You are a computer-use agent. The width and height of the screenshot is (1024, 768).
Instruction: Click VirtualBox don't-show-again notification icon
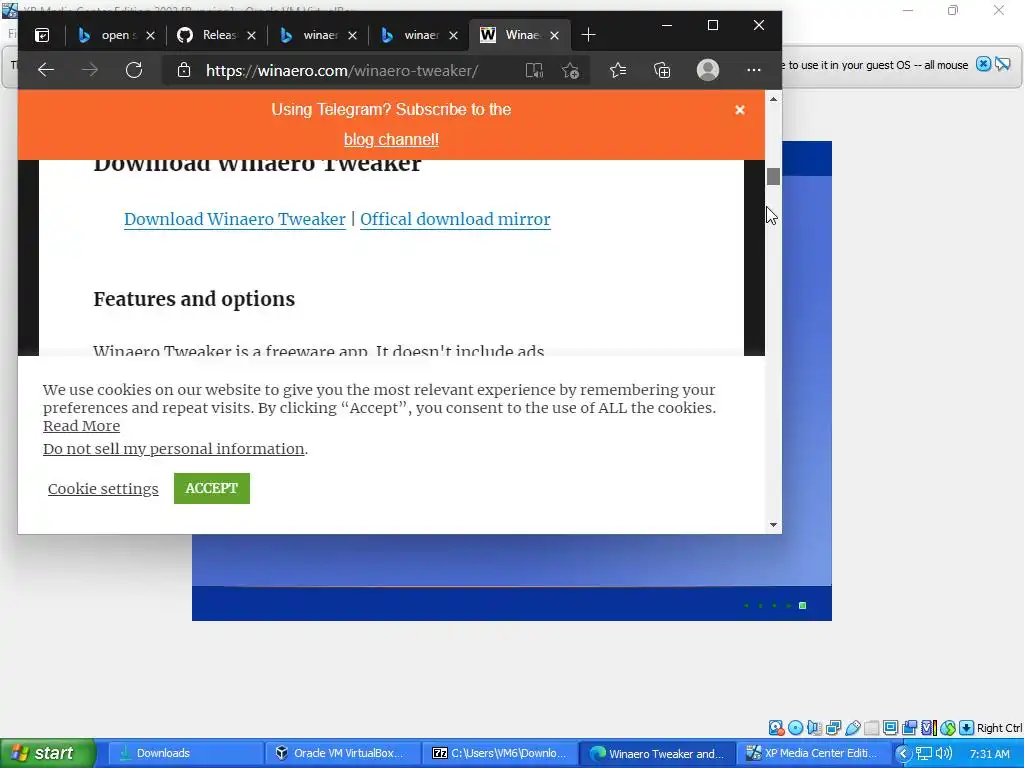pyautogui.click(x=1002, y=64)
